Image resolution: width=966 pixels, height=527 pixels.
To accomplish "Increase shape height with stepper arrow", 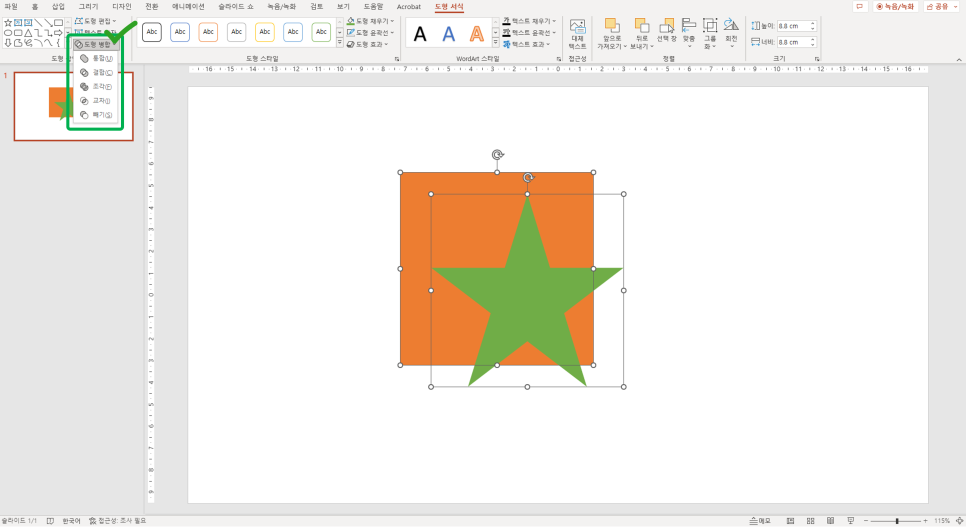I will click(x=813, y=23).
